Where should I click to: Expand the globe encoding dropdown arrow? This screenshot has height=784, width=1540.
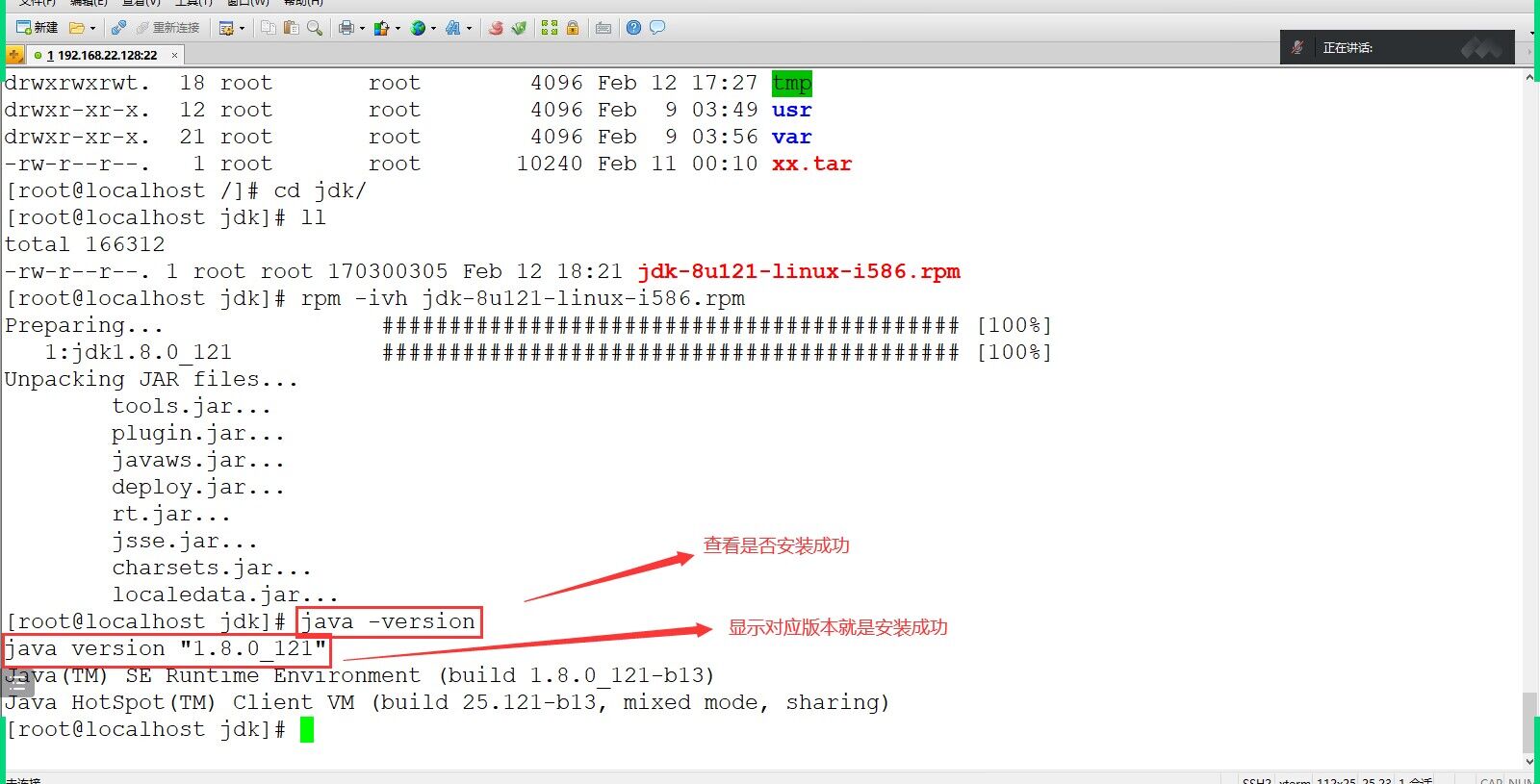(x=433, y=28)
